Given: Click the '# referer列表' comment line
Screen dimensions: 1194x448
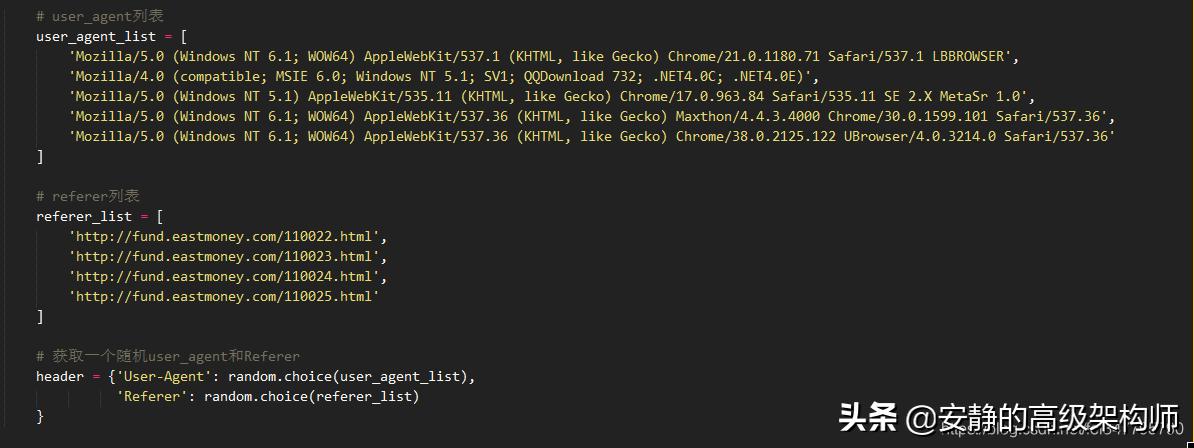Looking at the screenshot, I should [x=88, y=197].
